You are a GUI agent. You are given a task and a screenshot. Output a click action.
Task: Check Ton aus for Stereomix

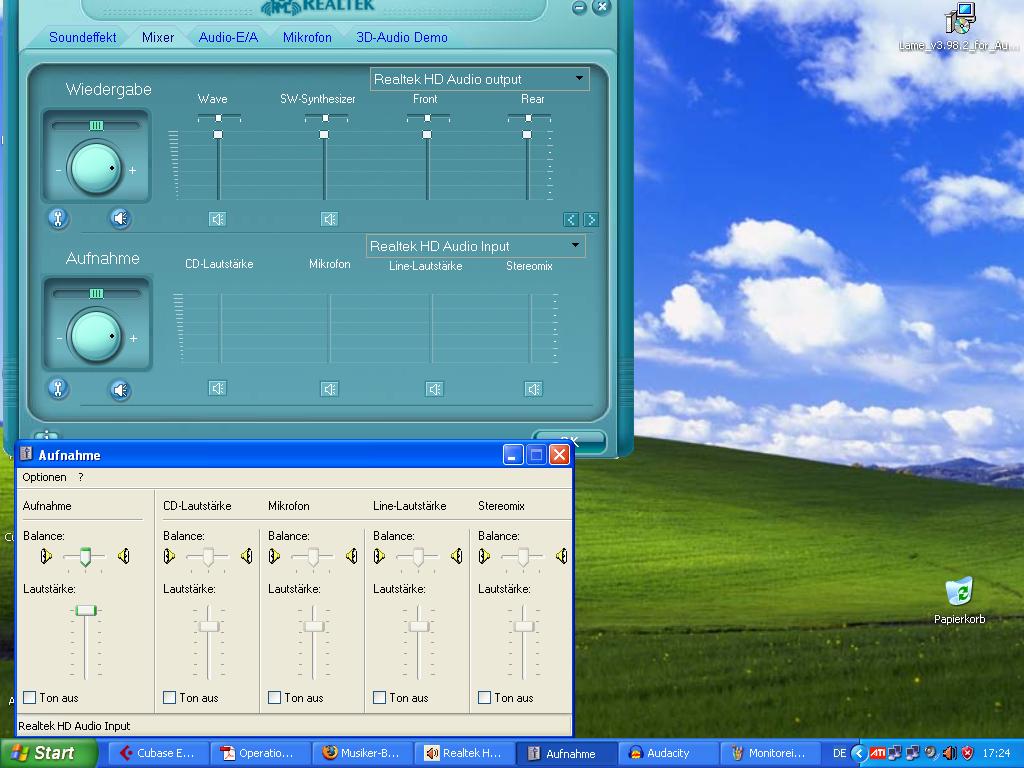(x=485, y=697)
